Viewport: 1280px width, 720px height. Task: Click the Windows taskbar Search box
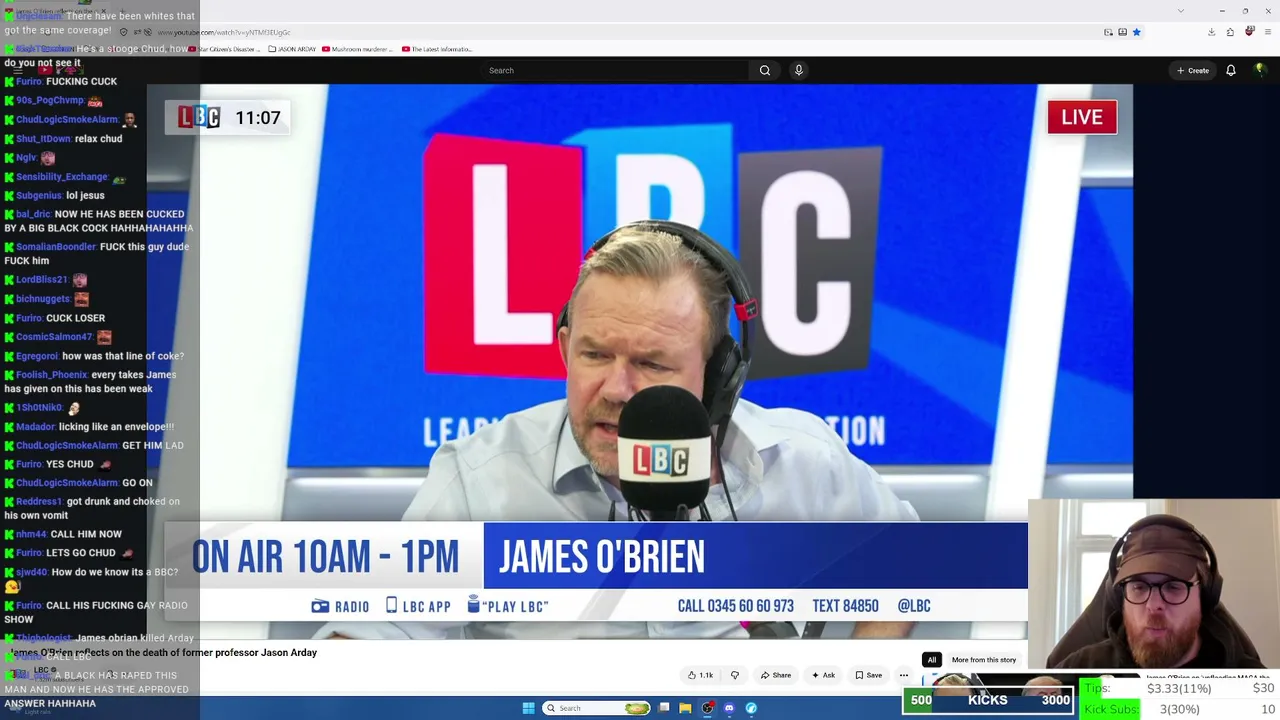pyautogui.click(x=597, y=708)
